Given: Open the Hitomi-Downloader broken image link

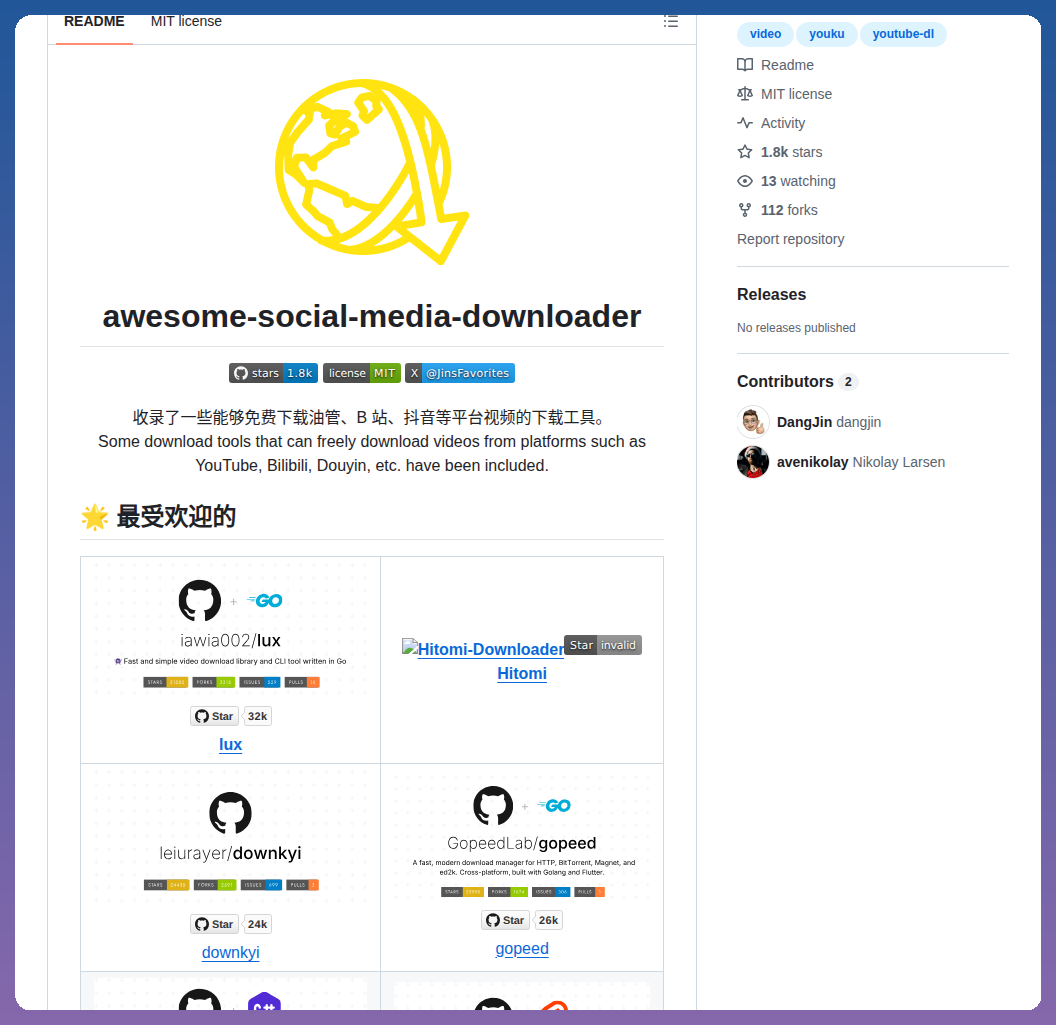Looking at the screenshot, I should 483,649.
